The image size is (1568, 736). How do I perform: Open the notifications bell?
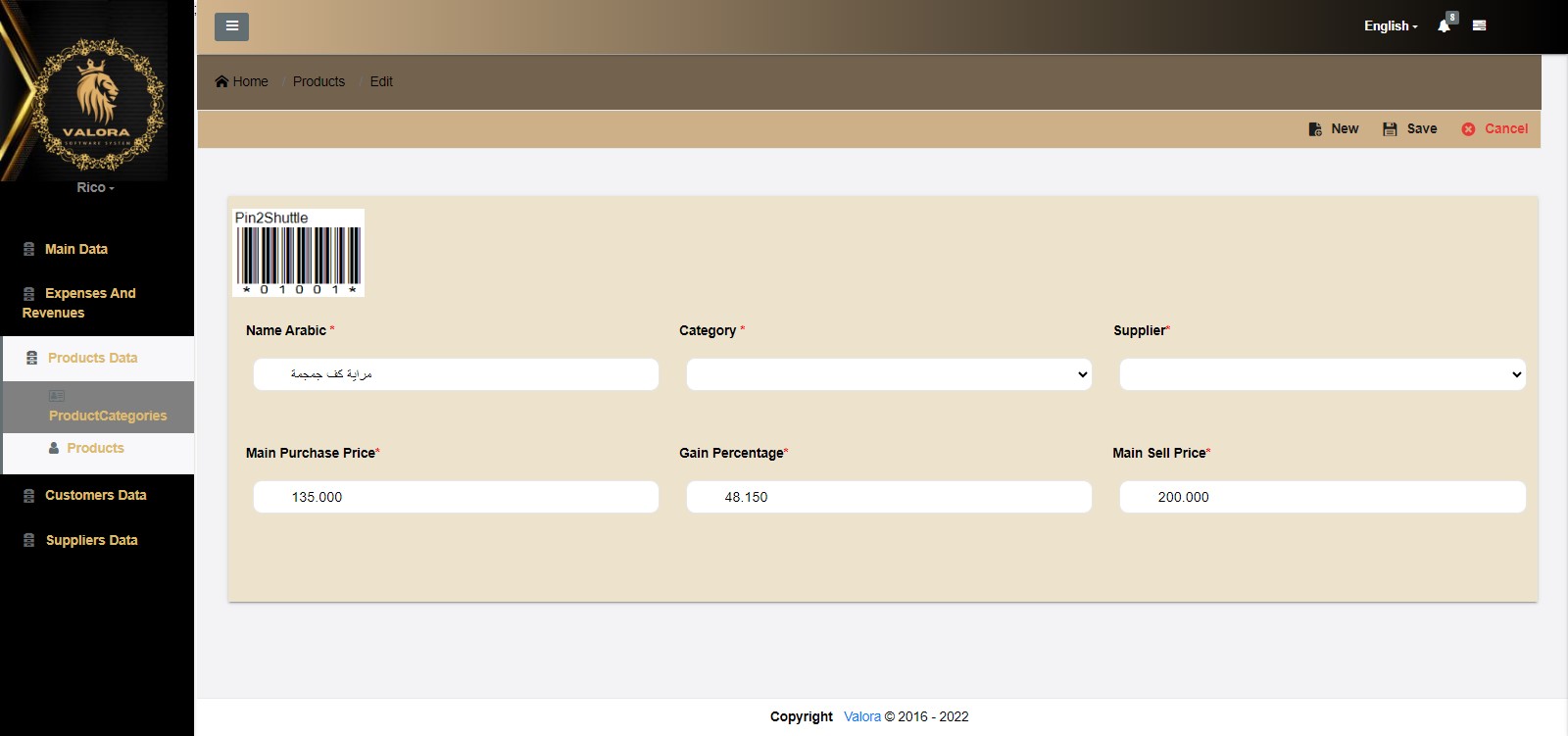[1444, 26]
